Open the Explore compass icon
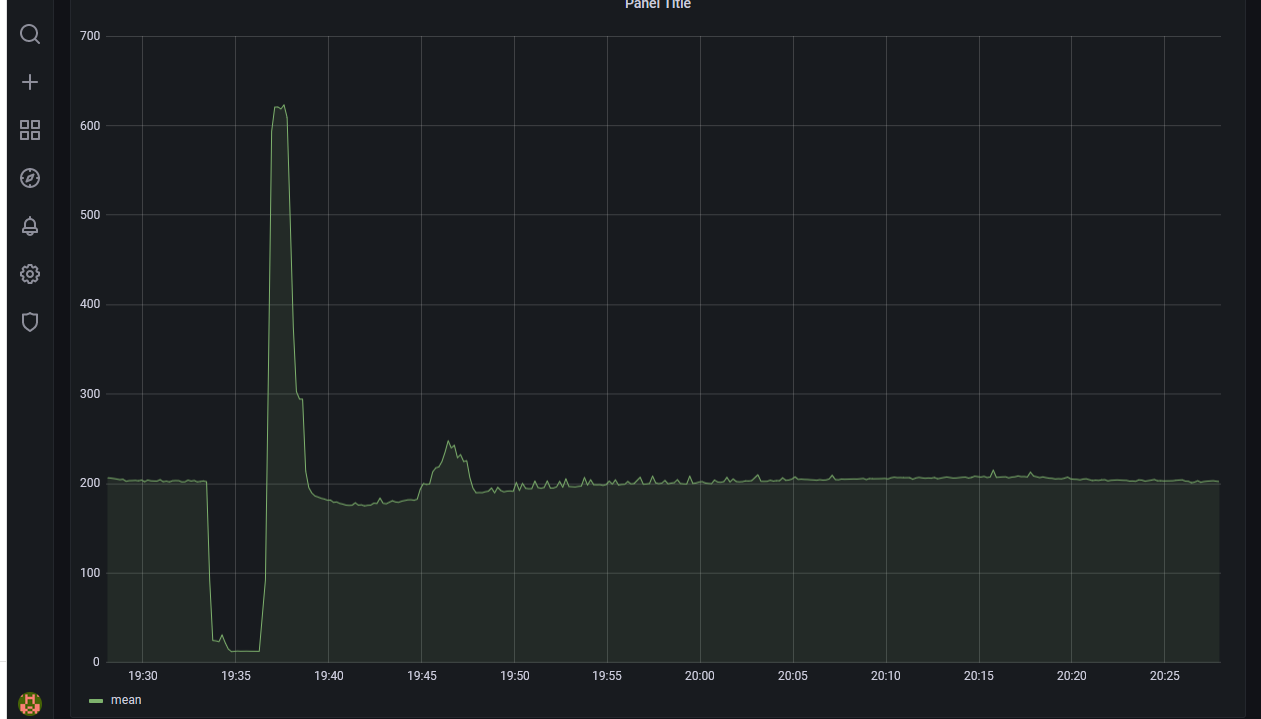 (x=30, y=178)
